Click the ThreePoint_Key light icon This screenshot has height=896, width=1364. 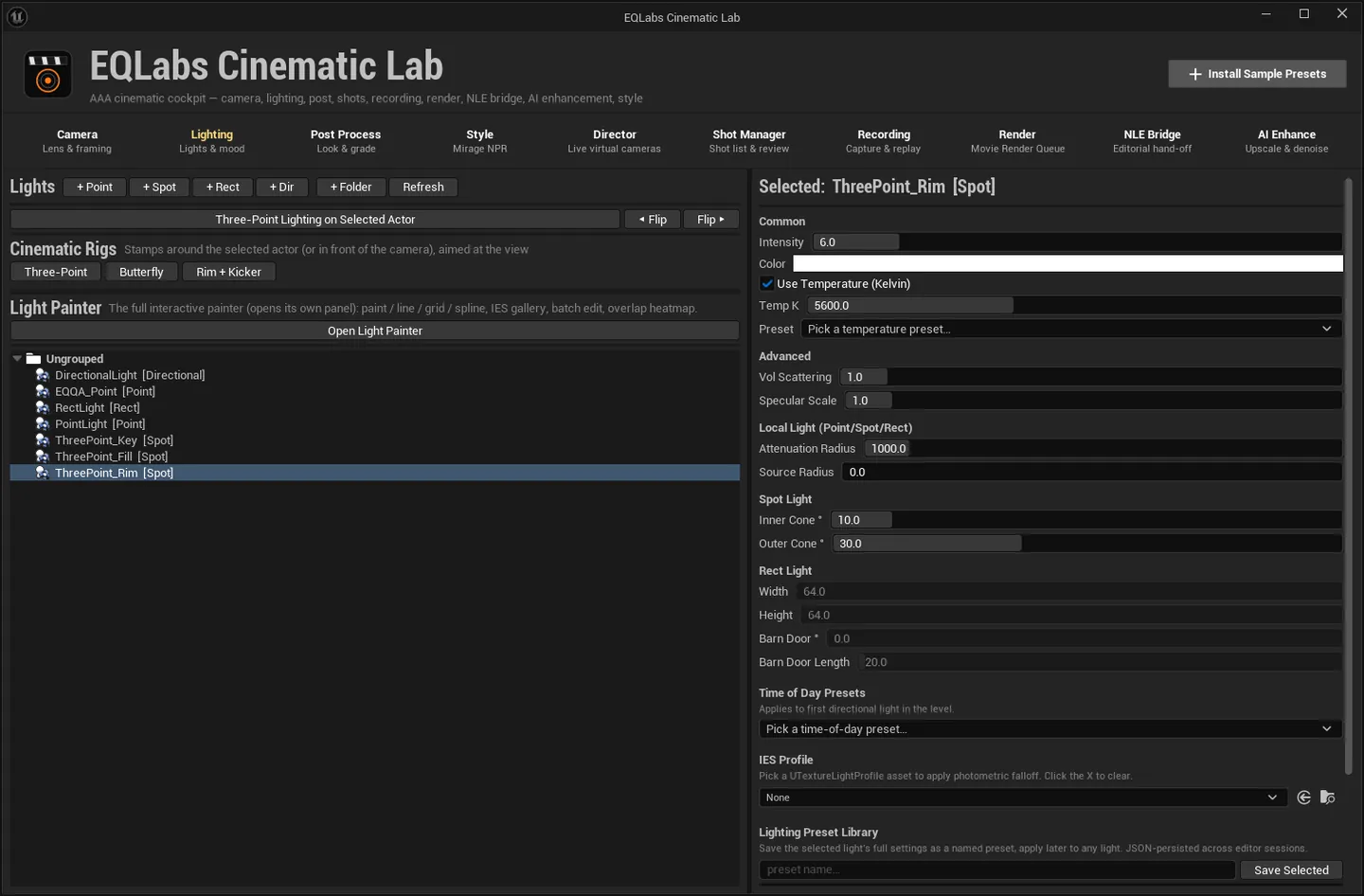(x=43, y=440)
